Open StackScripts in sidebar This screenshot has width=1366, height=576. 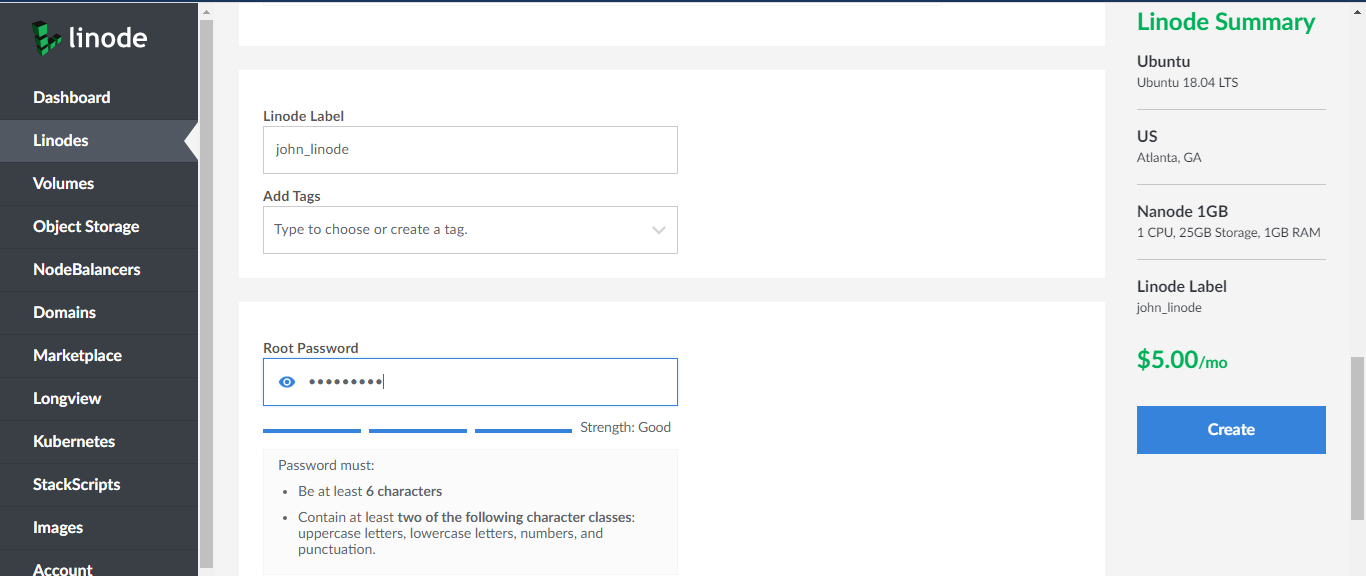(x=76, y=484)
